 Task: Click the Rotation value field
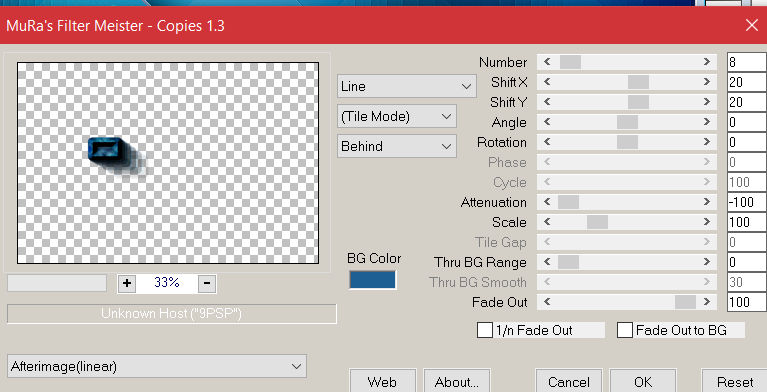tap(747, 142)
